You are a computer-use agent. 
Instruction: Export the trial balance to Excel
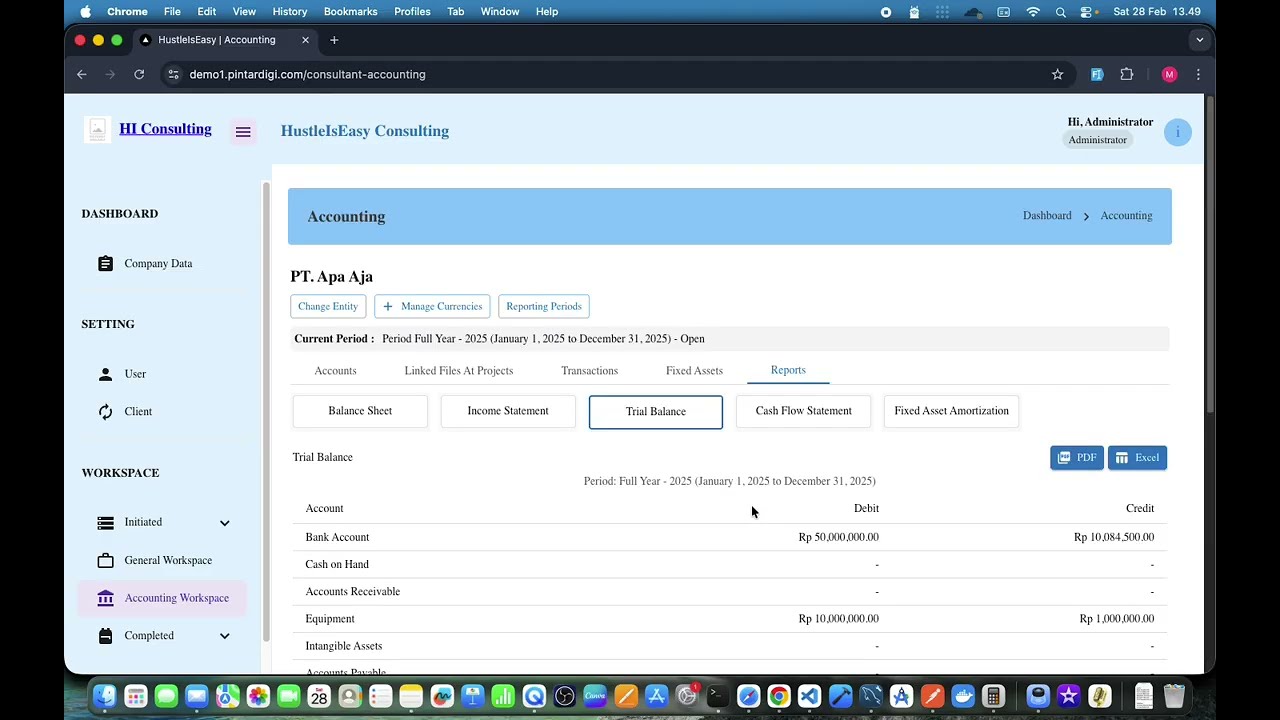tap(1137, 458)
